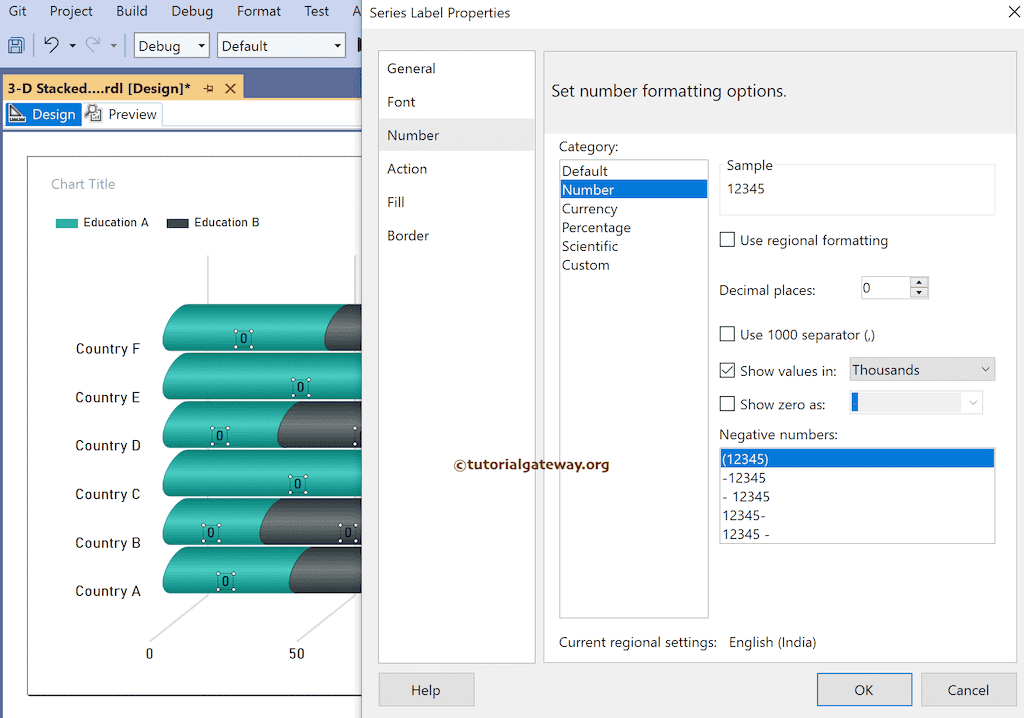Choose Custom in the Category list
1024x718 pixels.
tap(633, 265)
